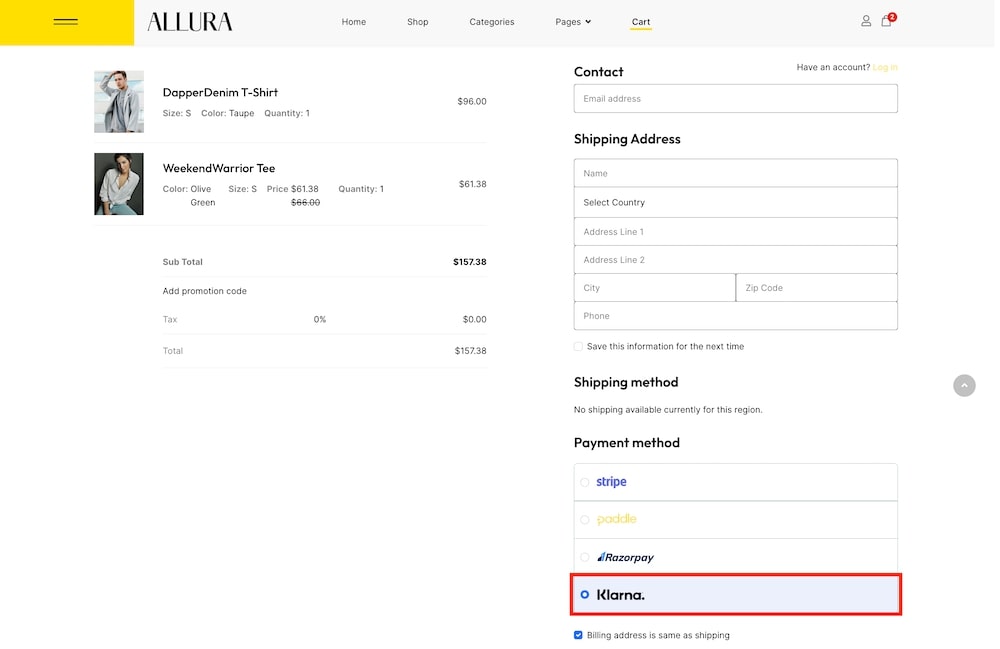This screenshot has width=1000, height=649.
Task: Expand the Pages dropdown menu
Action: click(x=573, y=22)
